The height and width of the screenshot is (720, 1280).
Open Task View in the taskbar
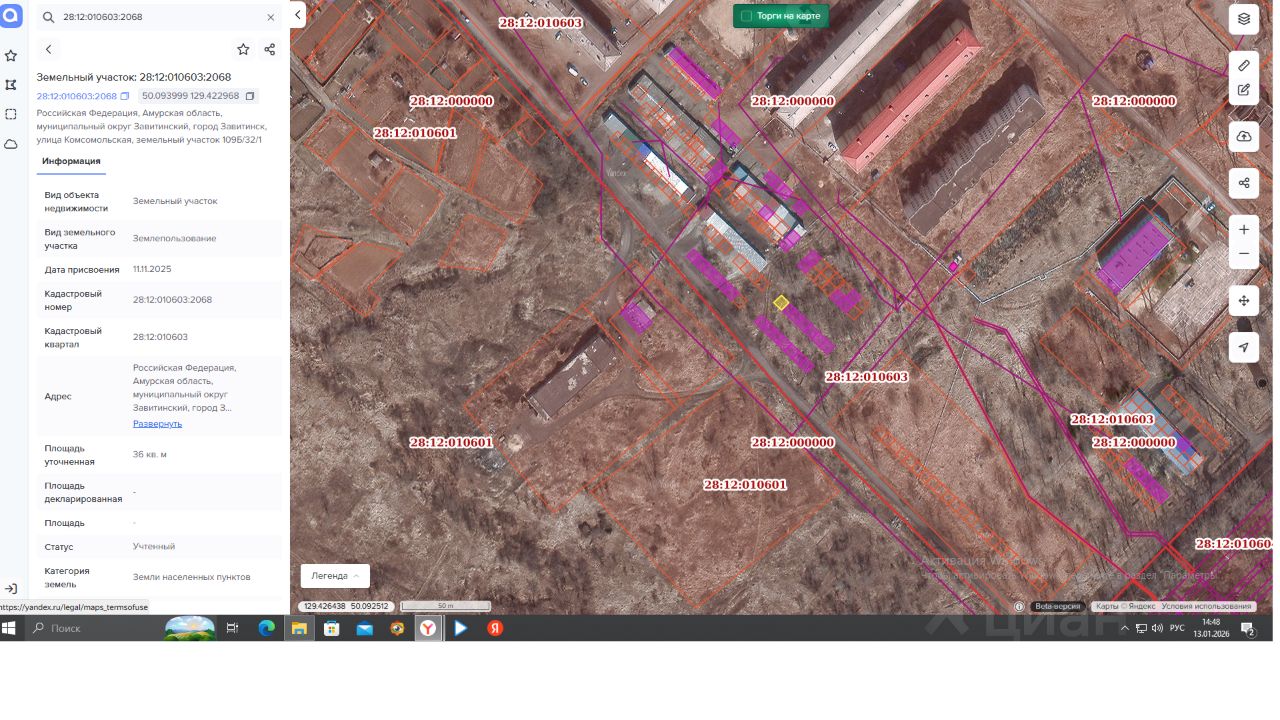coord(232,628)
